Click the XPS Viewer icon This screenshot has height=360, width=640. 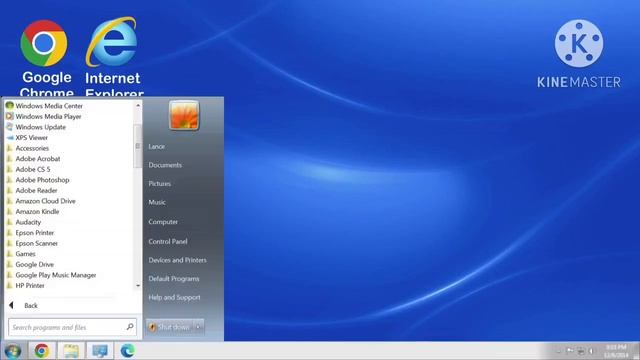click(x=10, y=138)
